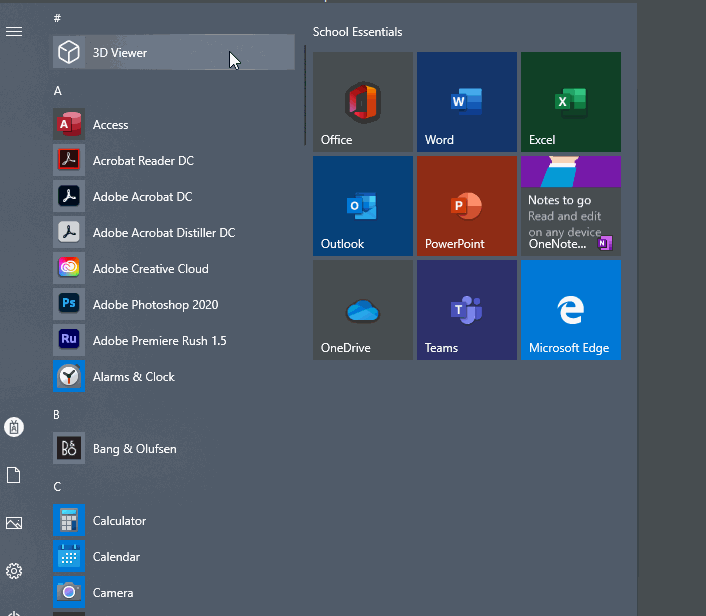Image resolution: width=706 pixels, height=616 pixels.
Task: Open the PowerPoint tile
Action: (x=467, y=206)
